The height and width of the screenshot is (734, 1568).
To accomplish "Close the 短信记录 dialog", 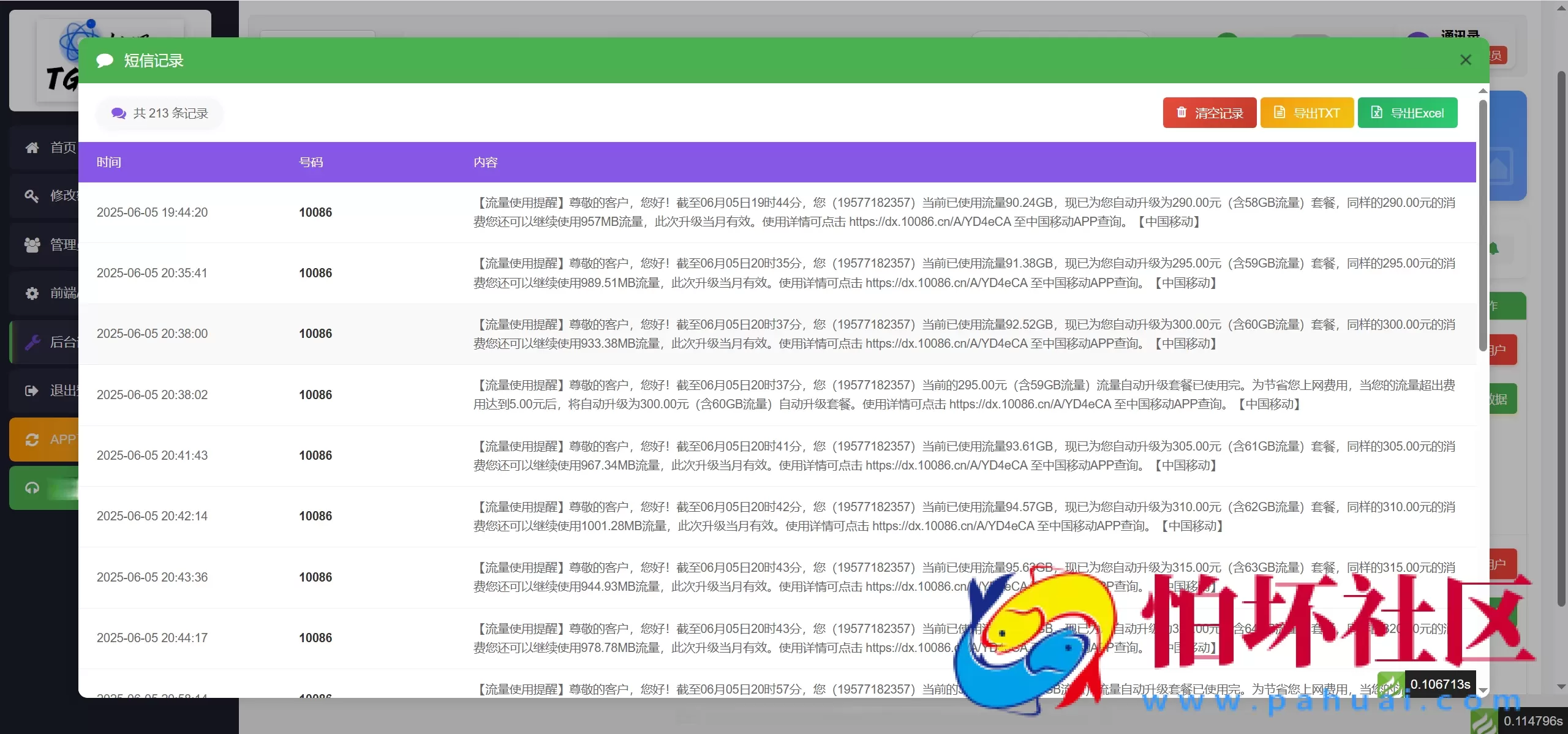I will [x=1465, y=60].
